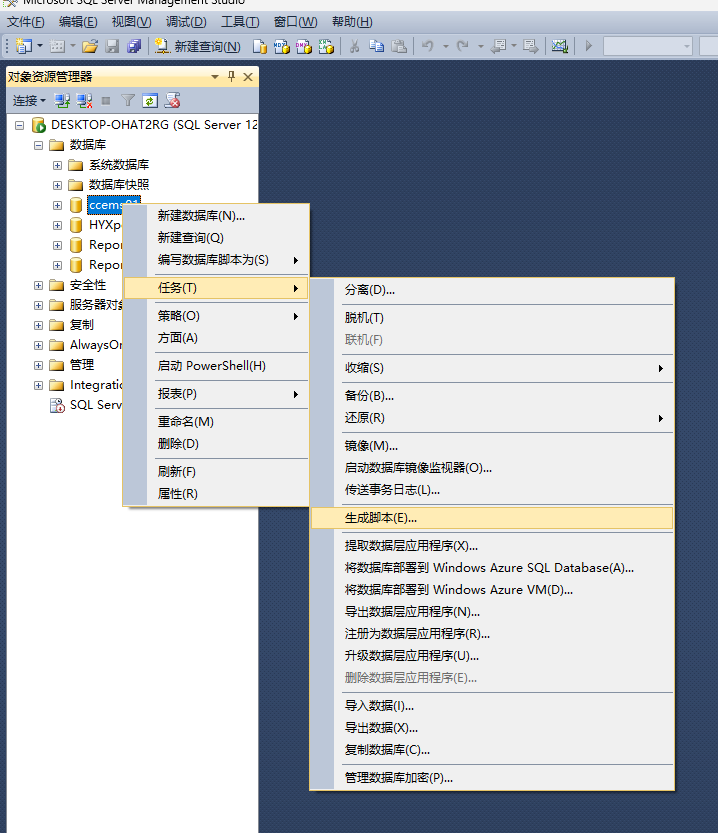The height and width of the screenshot is (833, 718).
Task: Open 收缩(S) submenu
Action: click(492, 368)
